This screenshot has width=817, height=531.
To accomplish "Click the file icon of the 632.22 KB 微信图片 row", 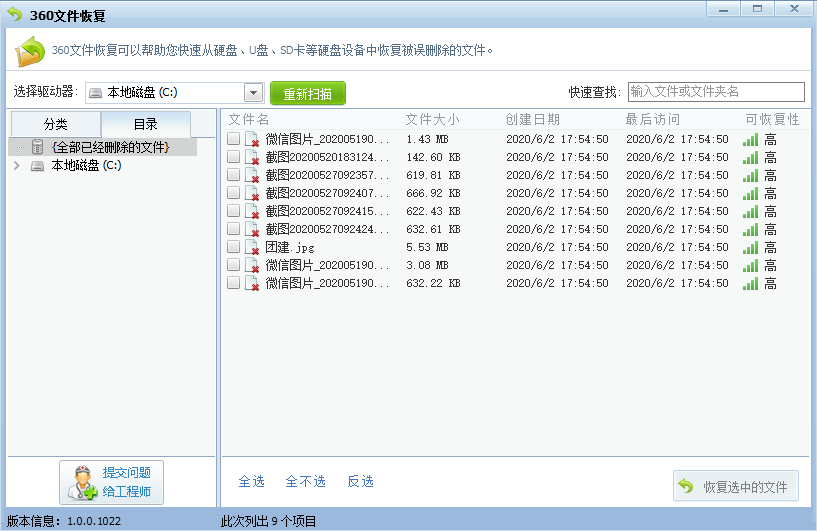I will [252, 283].
